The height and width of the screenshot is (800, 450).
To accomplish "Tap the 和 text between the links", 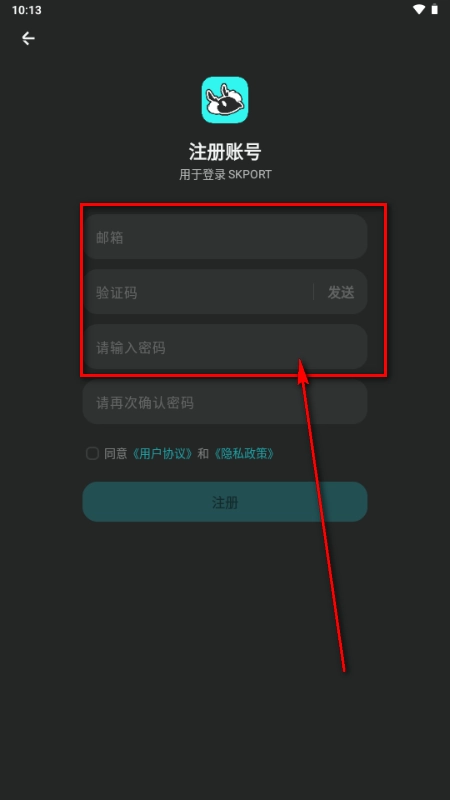I will 203,454.
